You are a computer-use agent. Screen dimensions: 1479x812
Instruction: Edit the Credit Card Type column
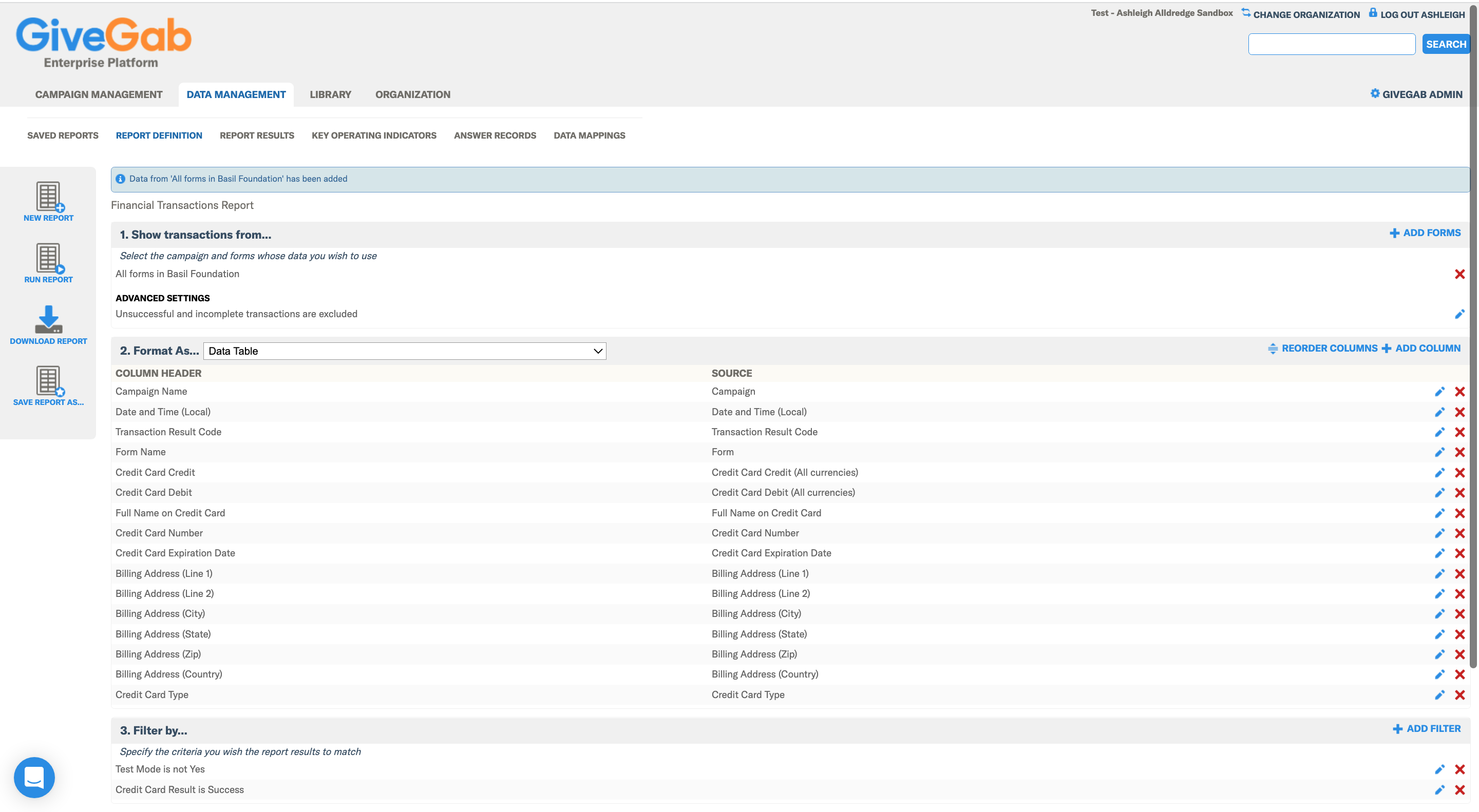(x=1439, y=695)
